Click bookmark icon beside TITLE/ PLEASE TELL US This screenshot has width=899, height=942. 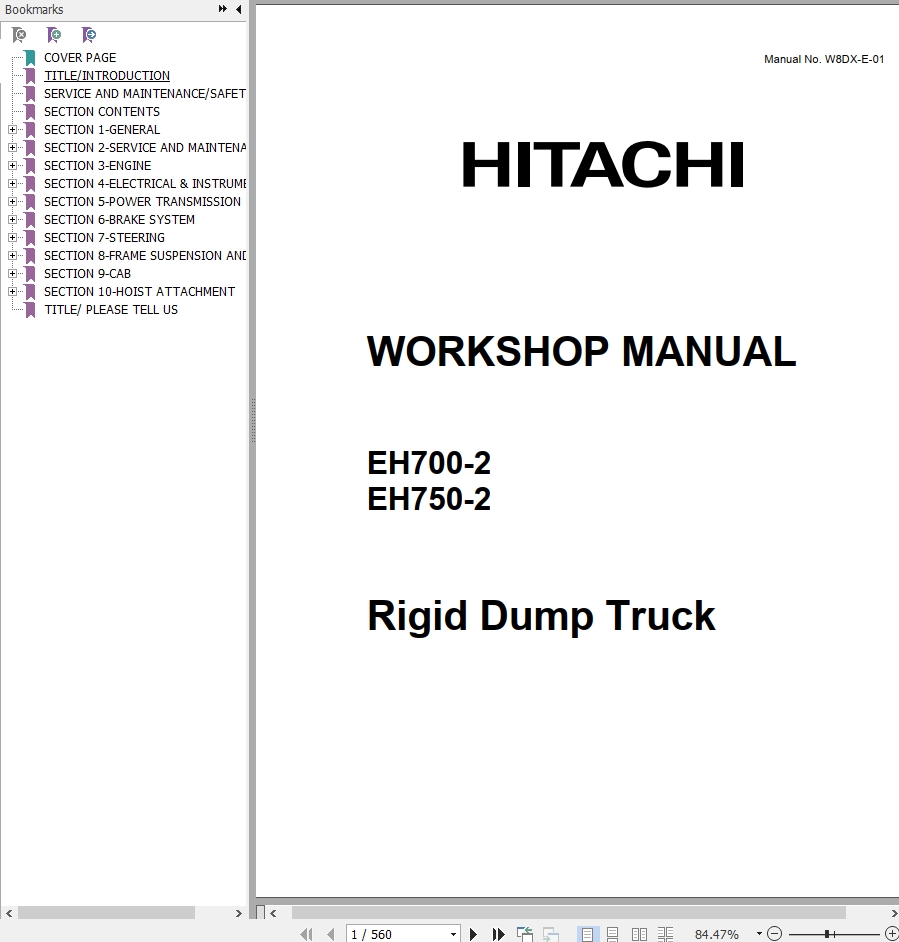pos(30,310)
